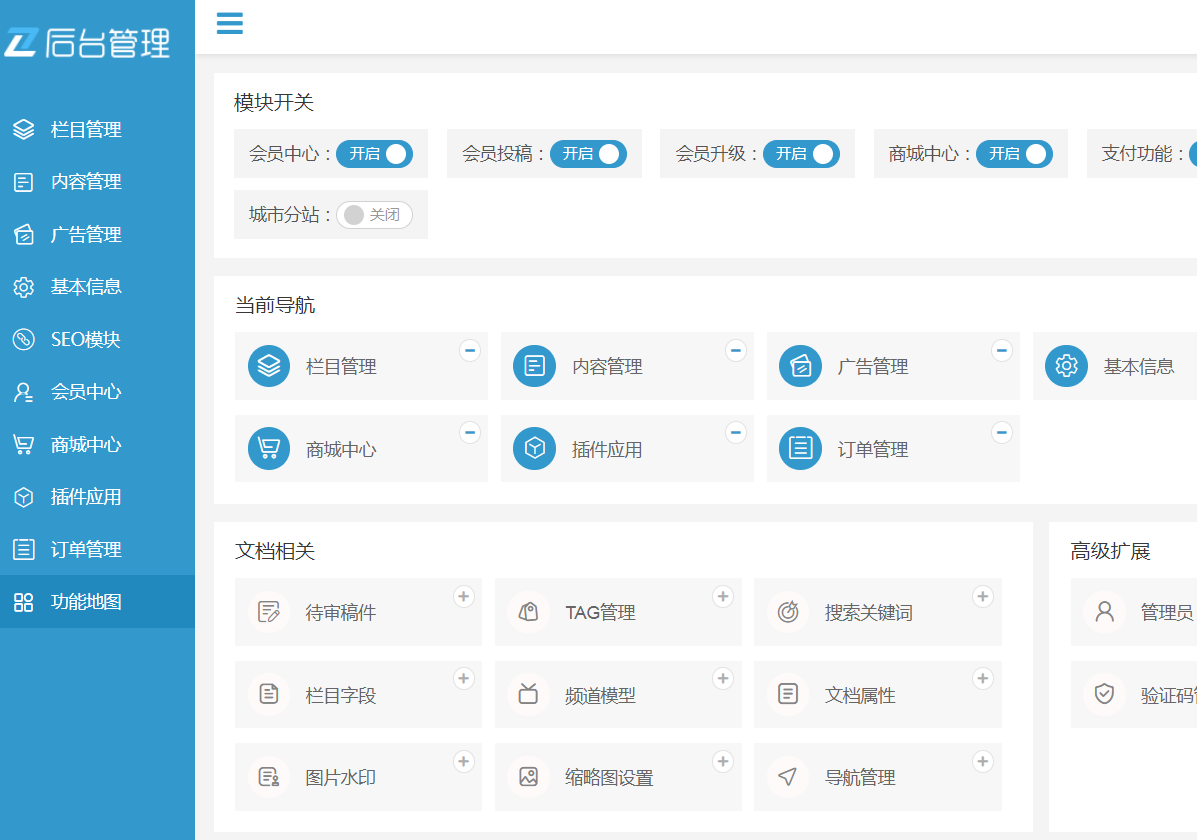The height and width of the screenshot is (840, 1197).
Task: Click the 验证码 shield icon
Action: click(1105, 694)
